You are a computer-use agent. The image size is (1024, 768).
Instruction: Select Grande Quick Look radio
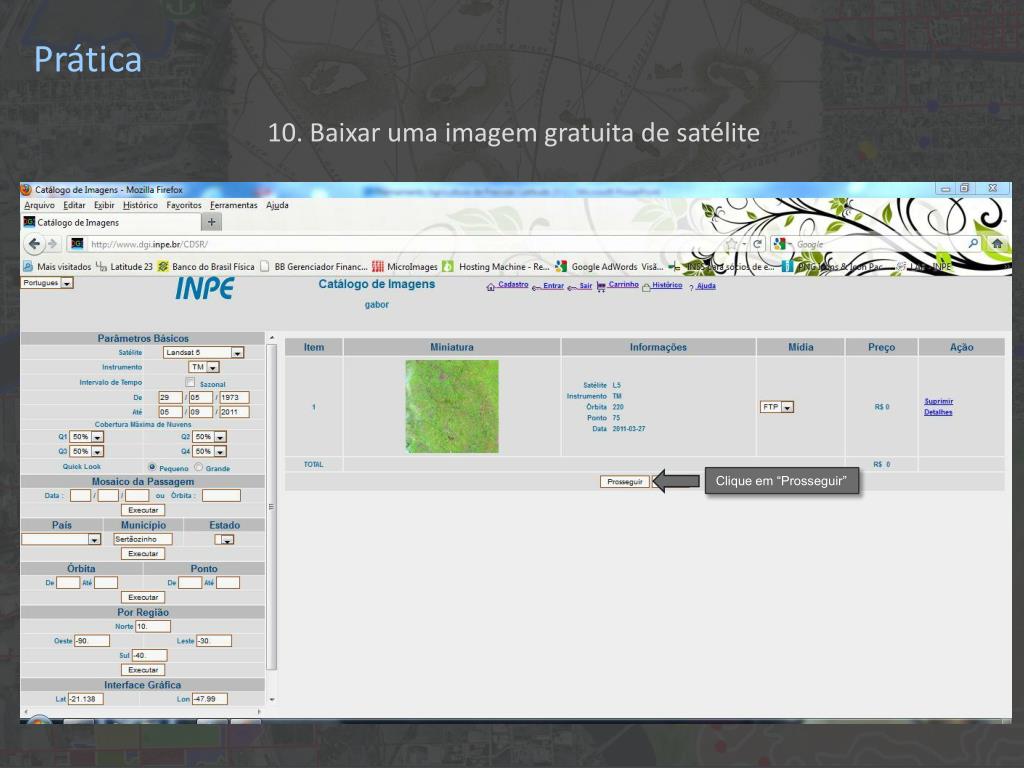[x=199, y=467]
